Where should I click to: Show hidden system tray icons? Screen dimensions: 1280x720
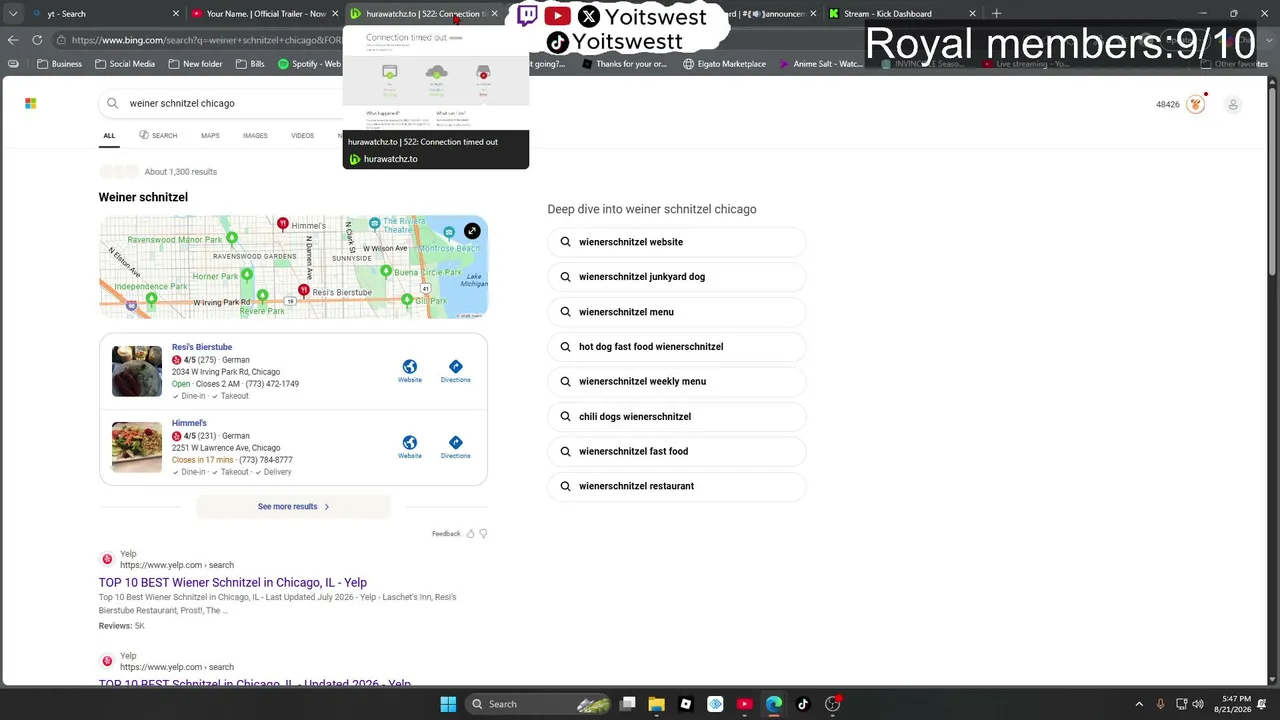pos(1139,704)
